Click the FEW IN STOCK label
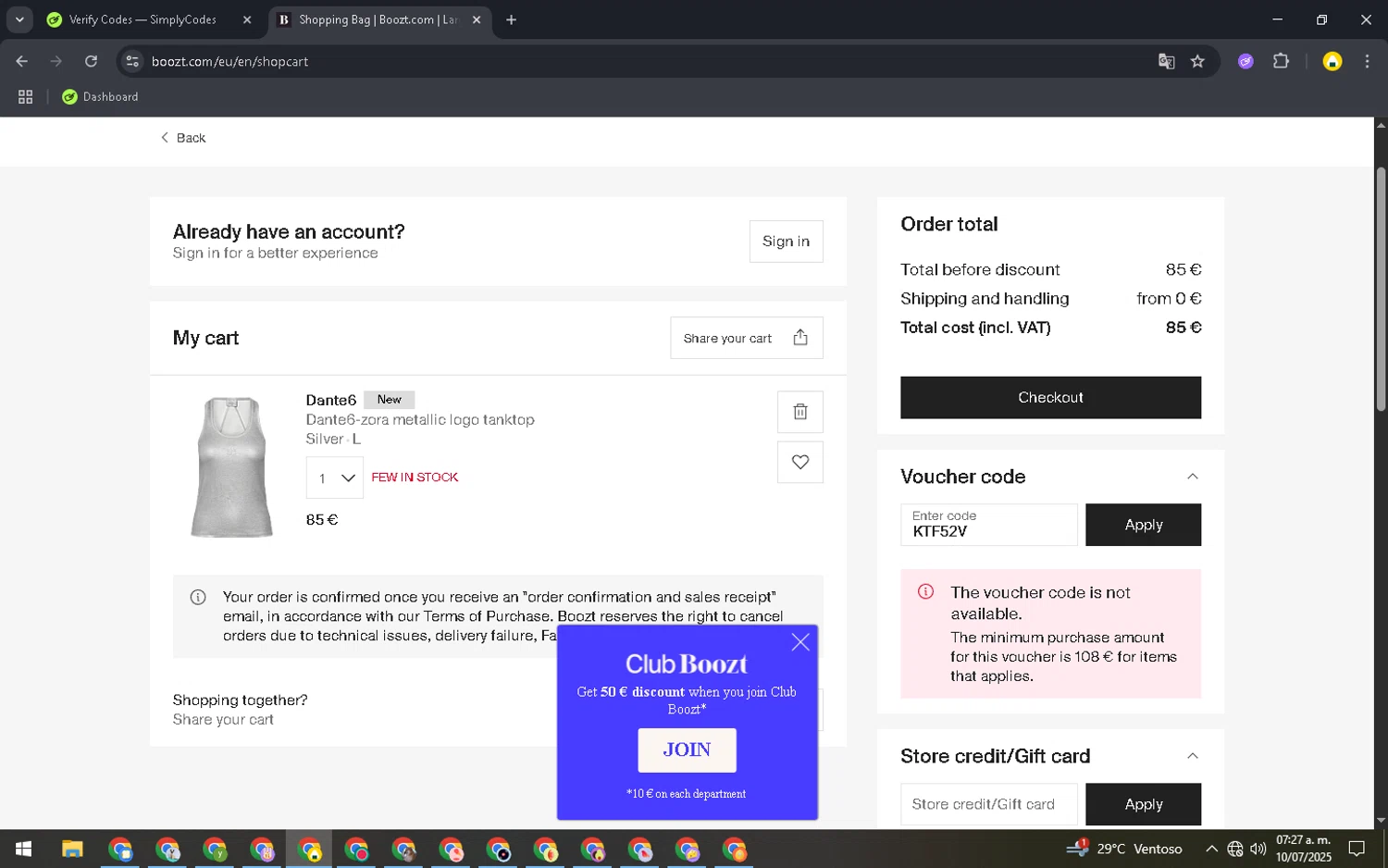Screen dimensions: 1388x868 [x=415, y=477]
